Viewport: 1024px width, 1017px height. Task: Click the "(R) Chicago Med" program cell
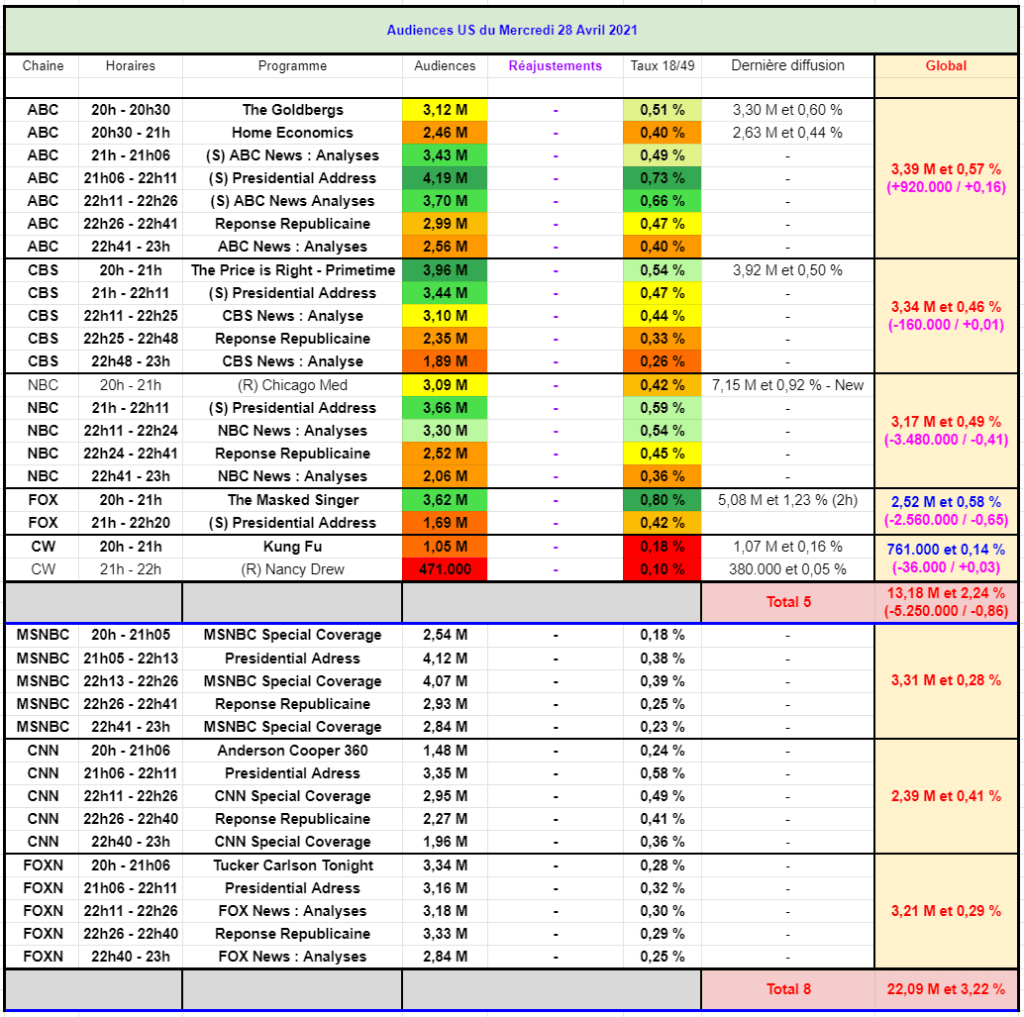point(292,385)
